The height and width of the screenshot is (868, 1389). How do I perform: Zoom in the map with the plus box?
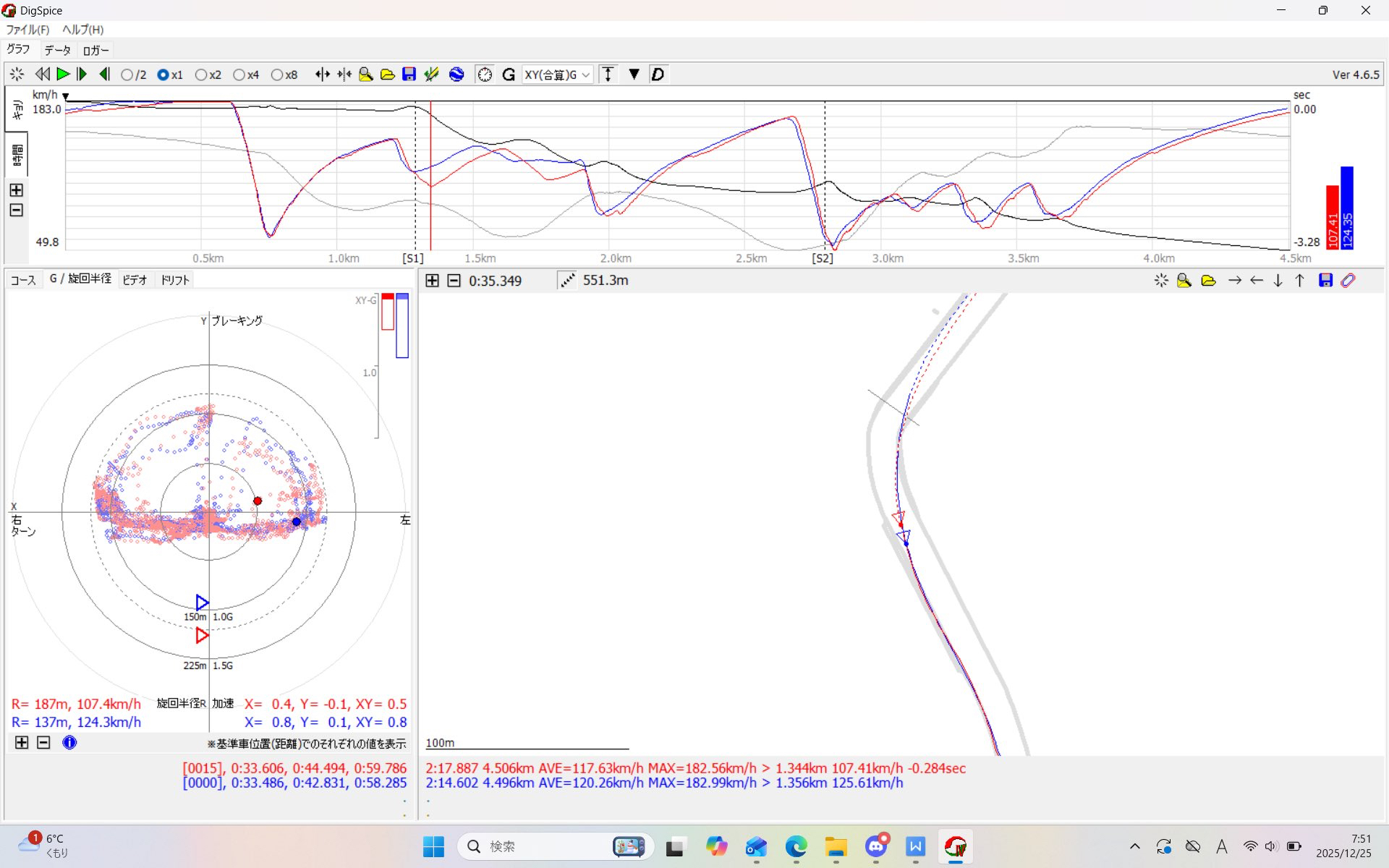point(432,281)
